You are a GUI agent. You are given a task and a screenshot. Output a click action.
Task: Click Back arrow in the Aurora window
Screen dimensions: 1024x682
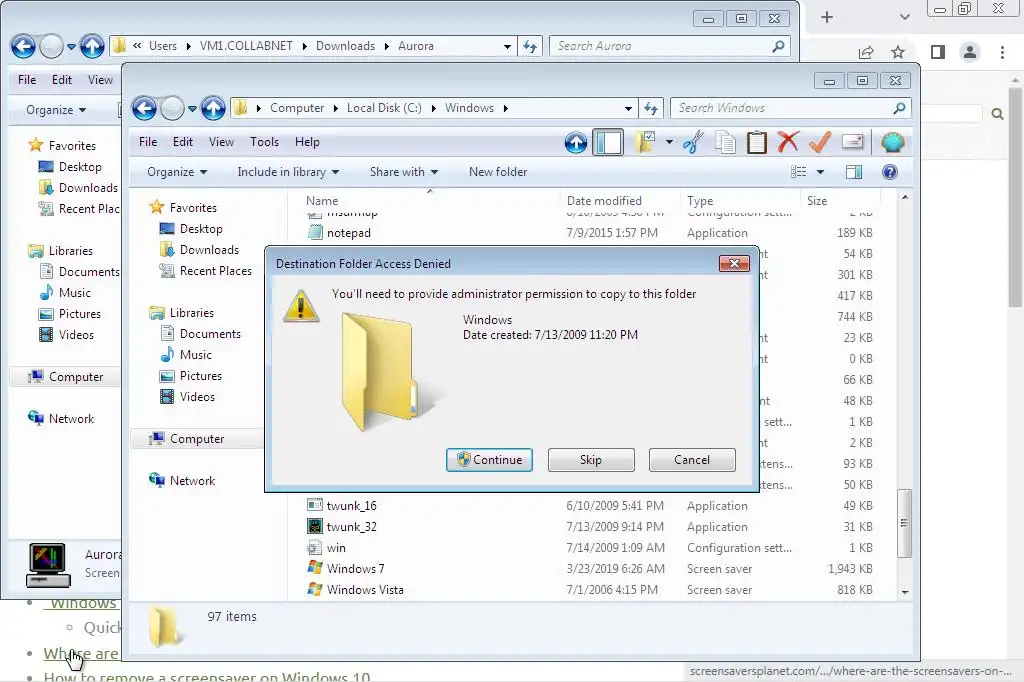pos(23,46)
